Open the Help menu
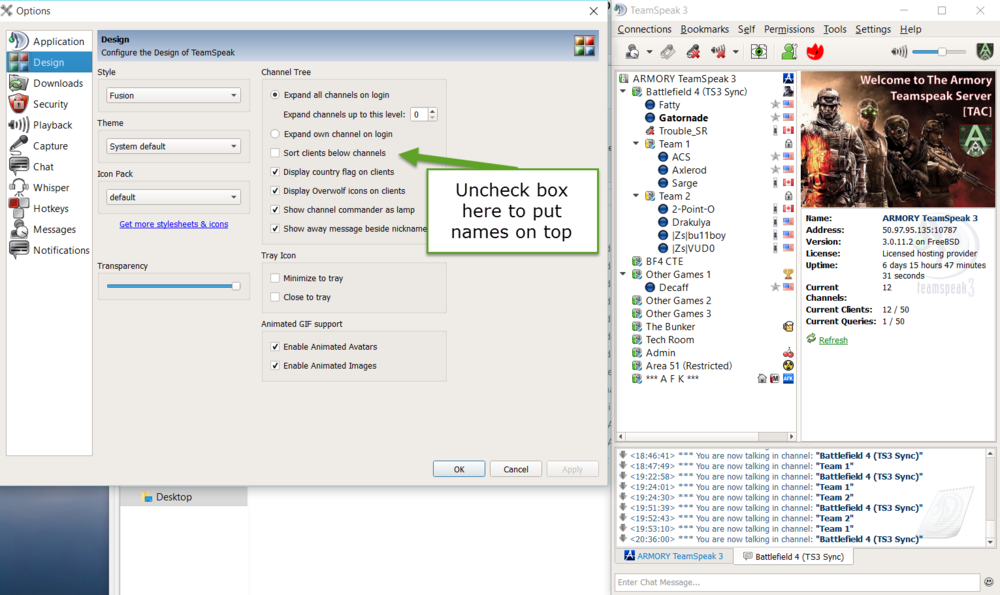The image size is (1000, 595). coord(910,29)
